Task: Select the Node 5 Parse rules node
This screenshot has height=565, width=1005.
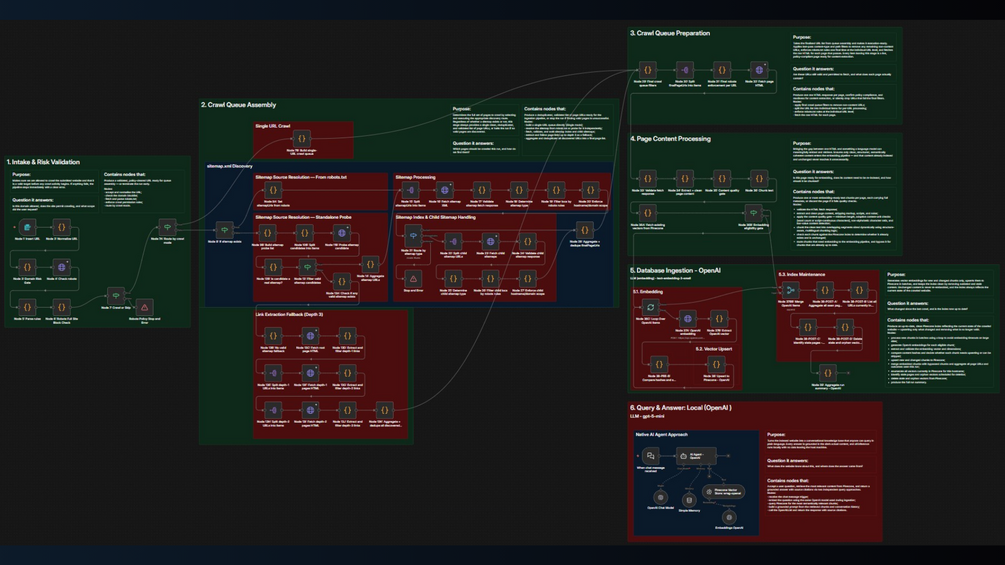Action: point(27,307)
